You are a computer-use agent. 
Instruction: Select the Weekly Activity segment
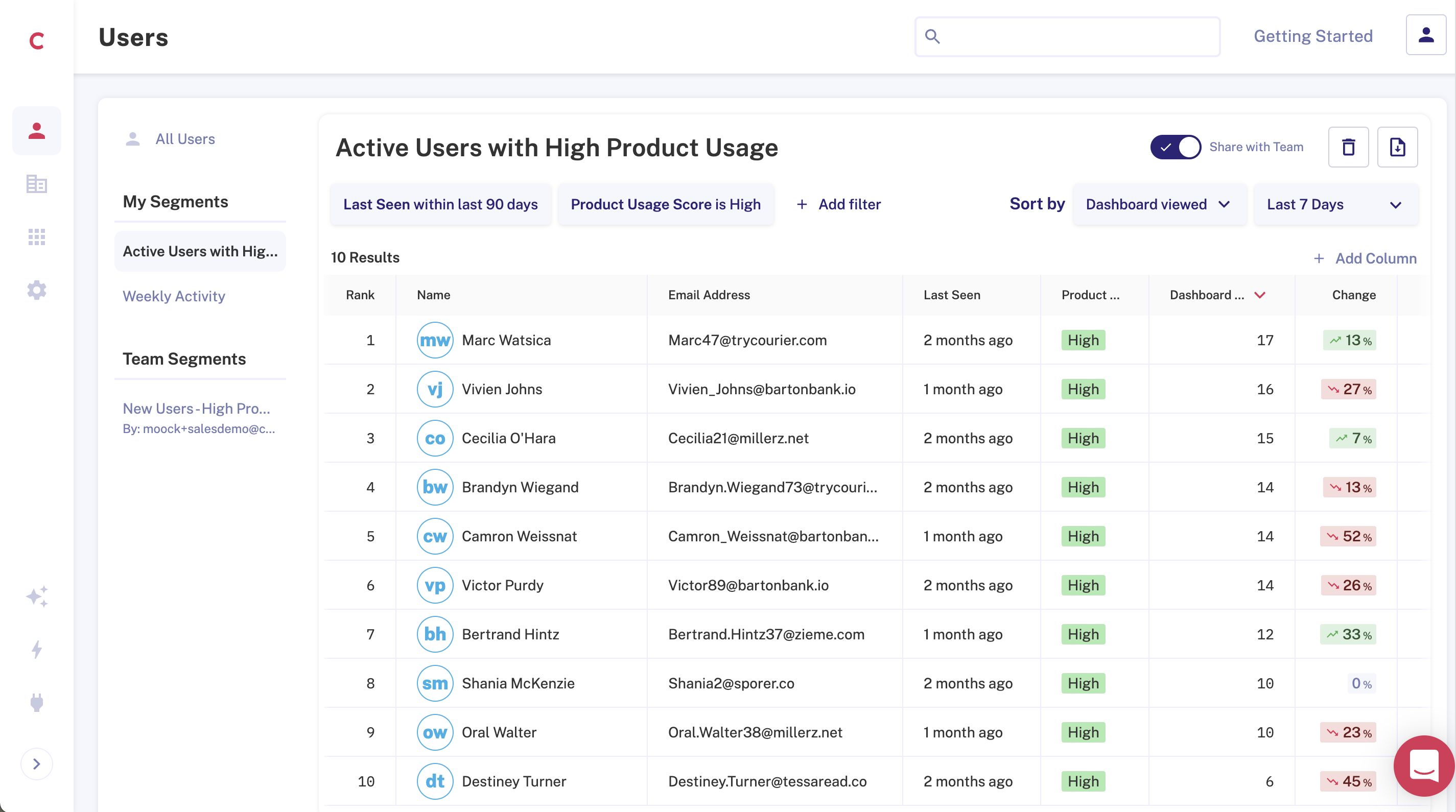[174, 296]
